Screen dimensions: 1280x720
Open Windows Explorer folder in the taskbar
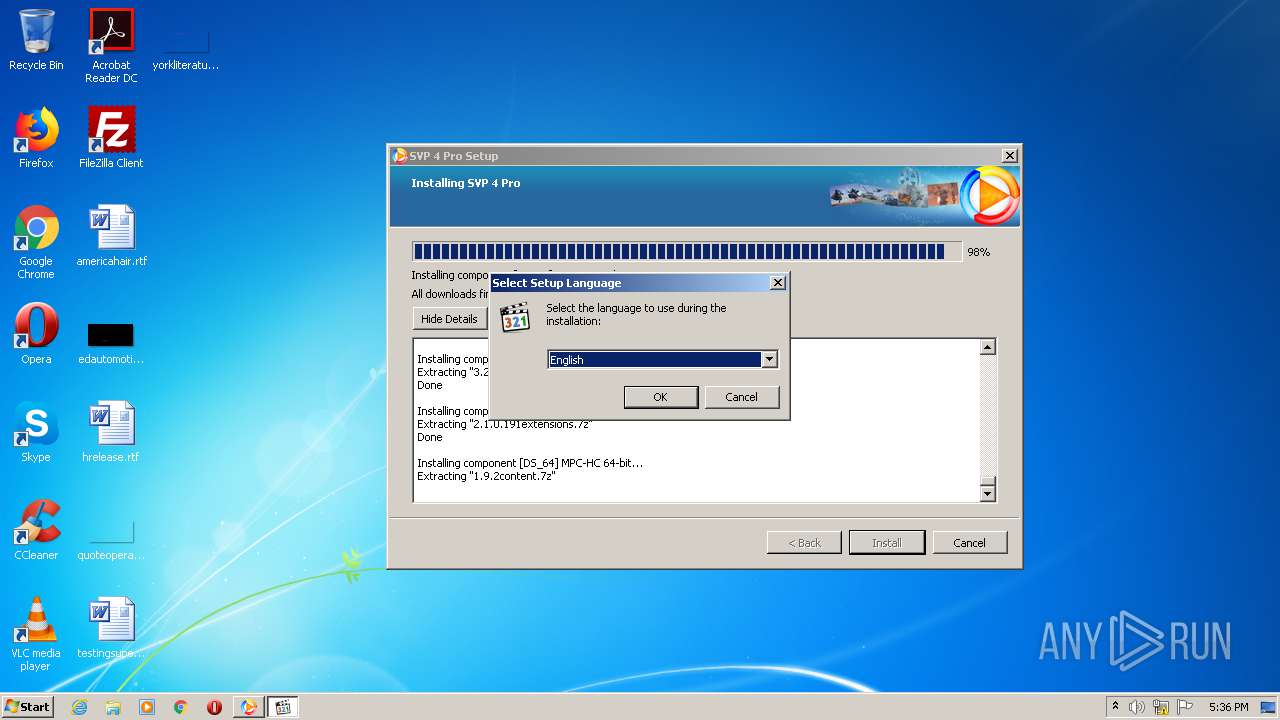point(113,707)
